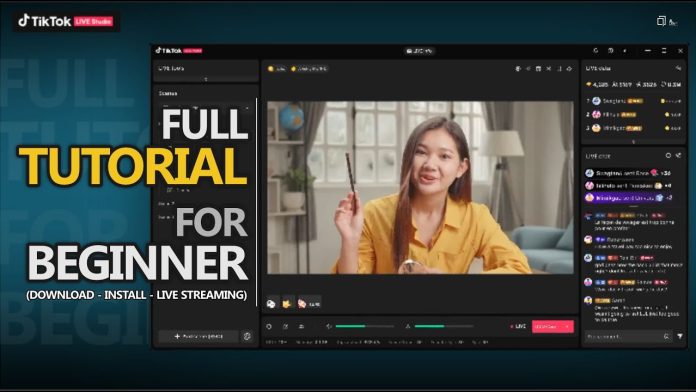Image resolution: width=696 pixels, height=392 pixels.
Task: Click the second preview toolbar icon
Action: pos(528,69)
